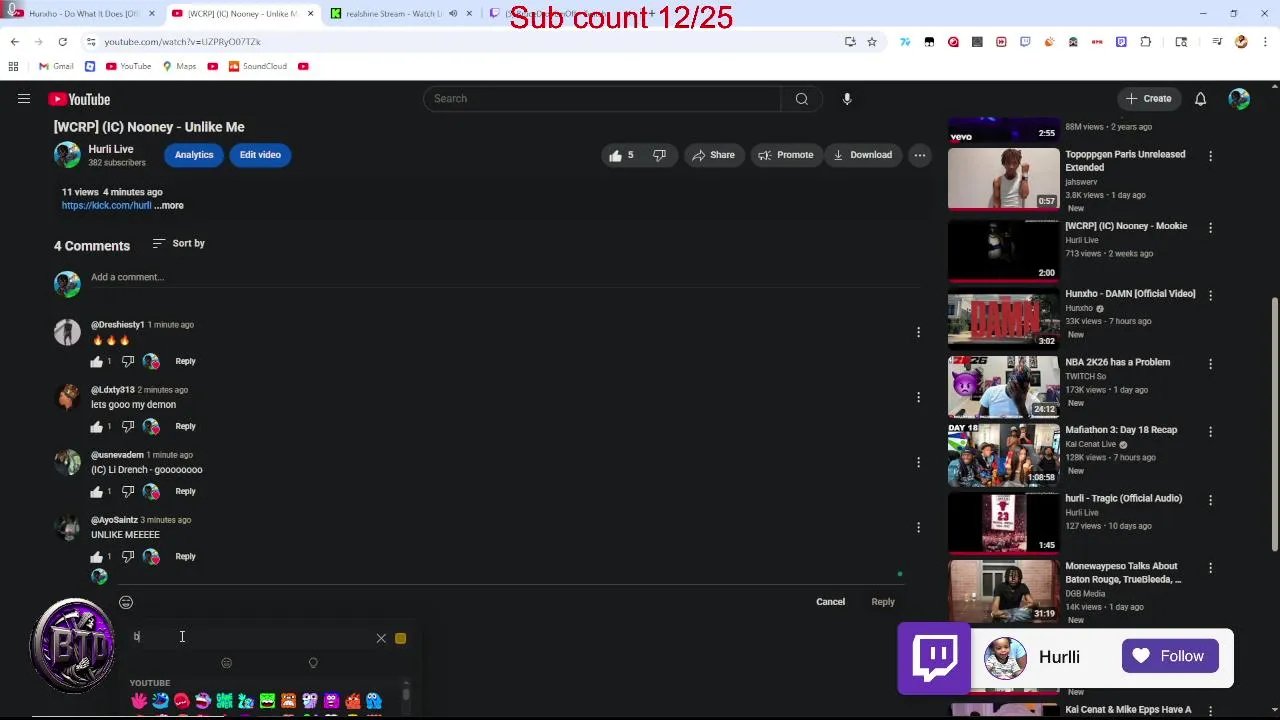Close the [WCRP] (IC) Nooney tab
This screenshot has width=1280, height=720.
(x=310, y=14)
